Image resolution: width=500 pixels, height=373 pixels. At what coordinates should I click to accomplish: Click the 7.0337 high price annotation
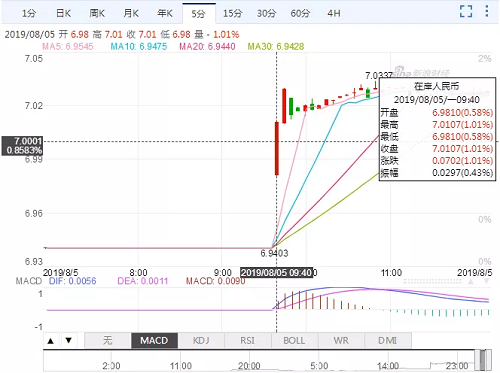[x=379, y=76]
